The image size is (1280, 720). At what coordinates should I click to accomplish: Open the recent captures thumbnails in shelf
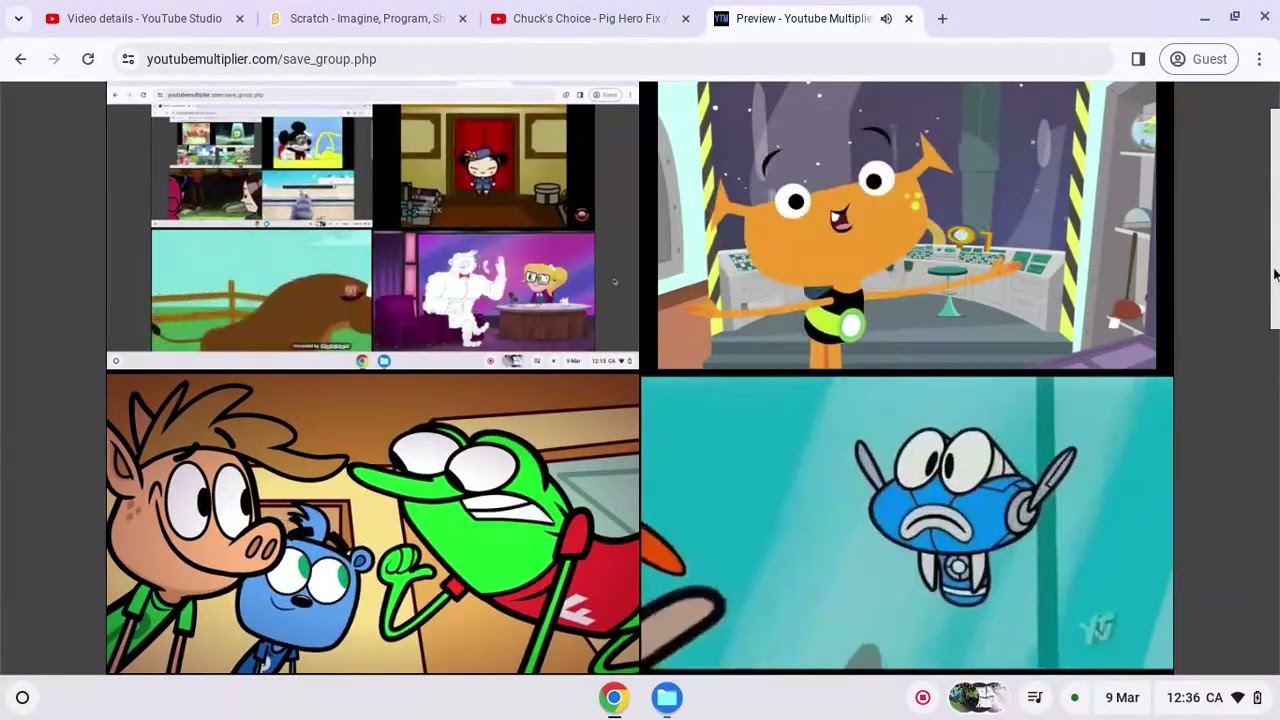[x=977, y=698]
